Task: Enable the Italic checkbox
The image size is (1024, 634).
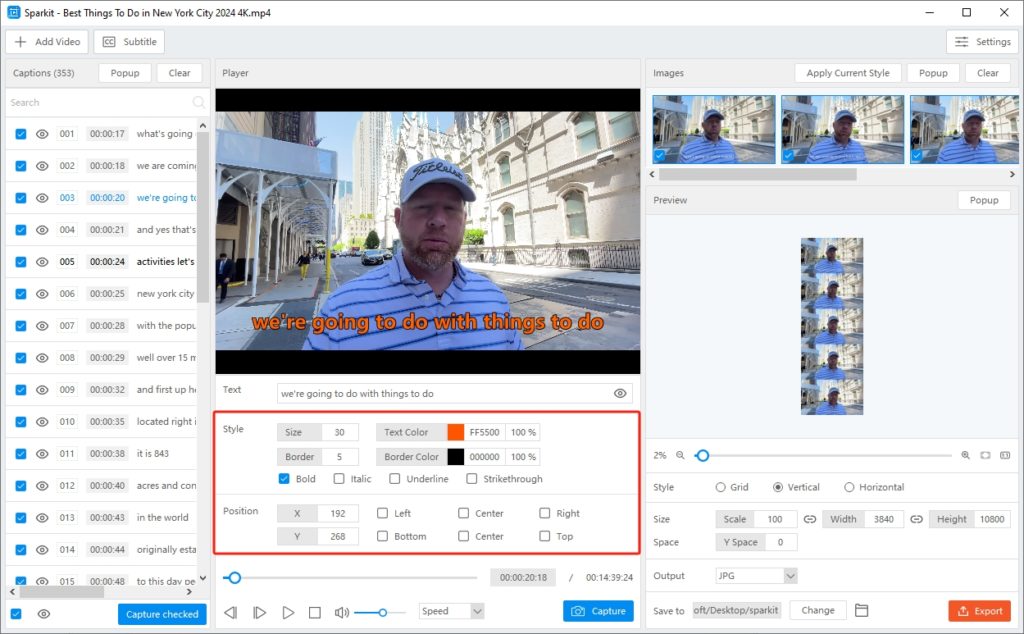Action: point(339,479)
